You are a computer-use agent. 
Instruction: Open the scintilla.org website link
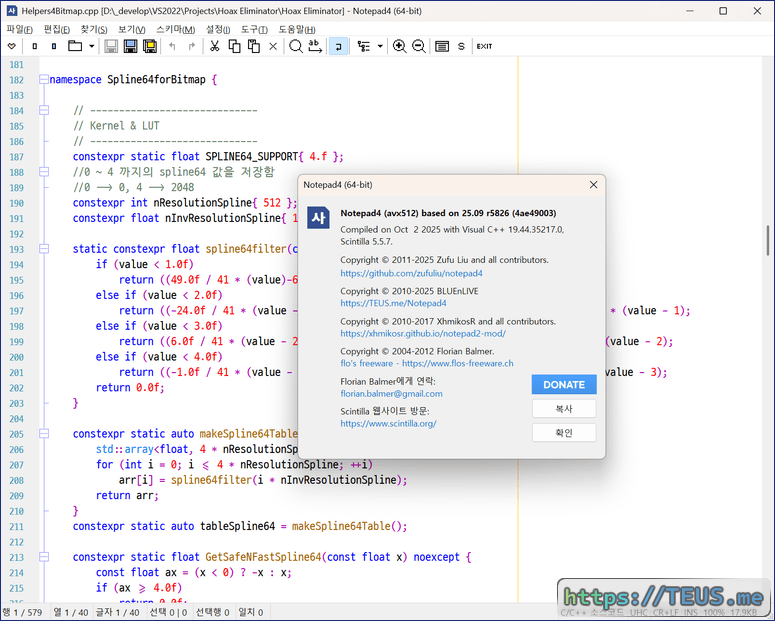pyautogui.click(x=388, y=423)
